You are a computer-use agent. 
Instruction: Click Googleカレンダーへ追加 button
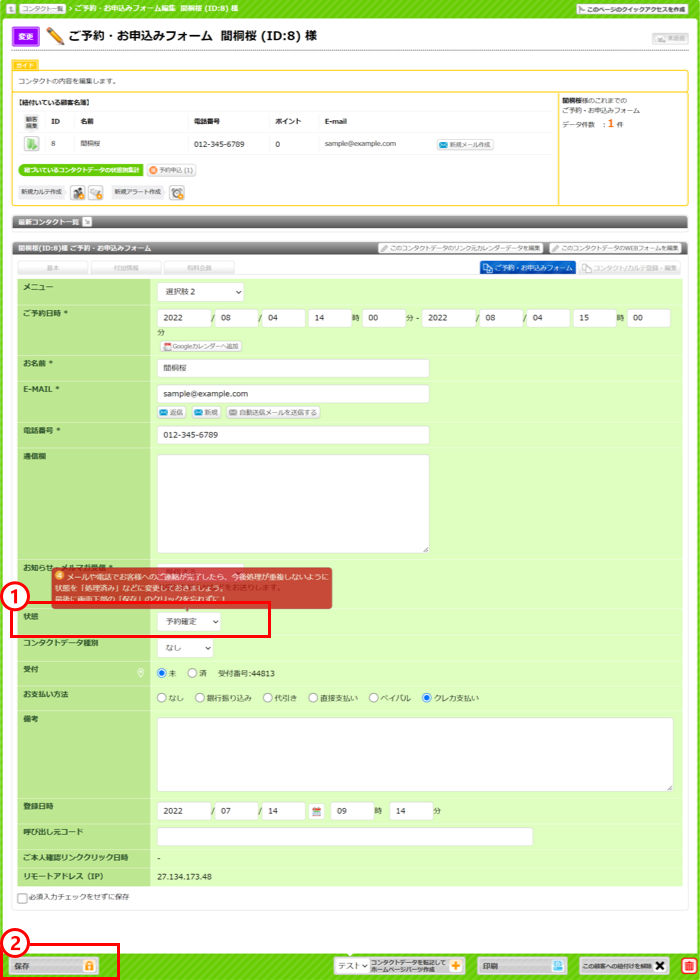[x=200, y=346]
